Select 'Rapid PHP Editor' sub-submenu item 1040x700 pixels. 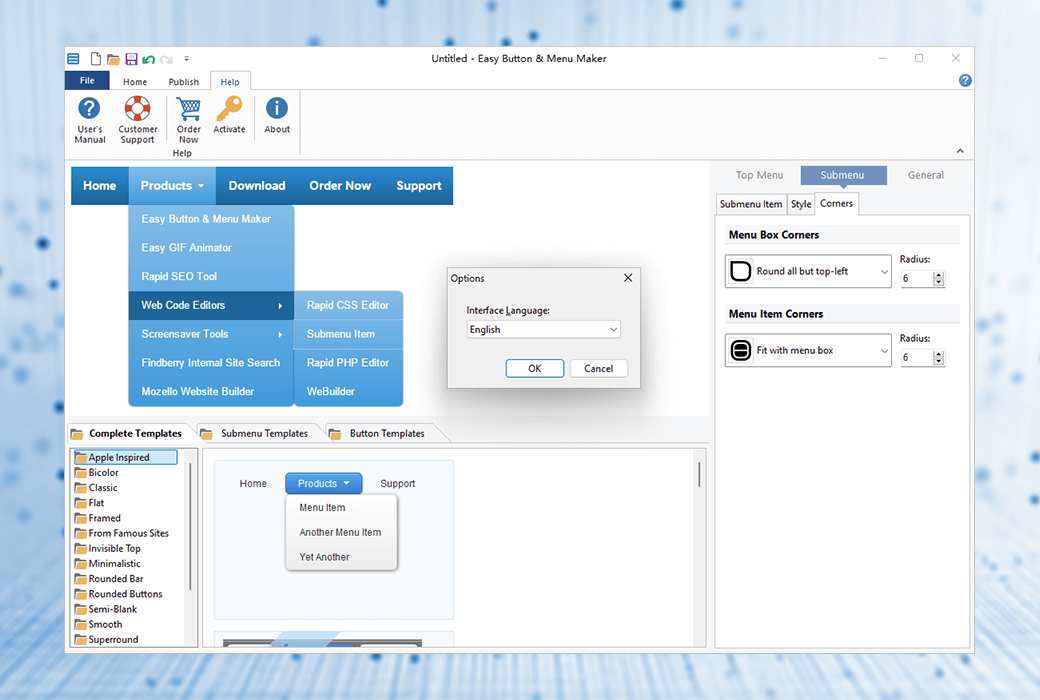[348, 363]
